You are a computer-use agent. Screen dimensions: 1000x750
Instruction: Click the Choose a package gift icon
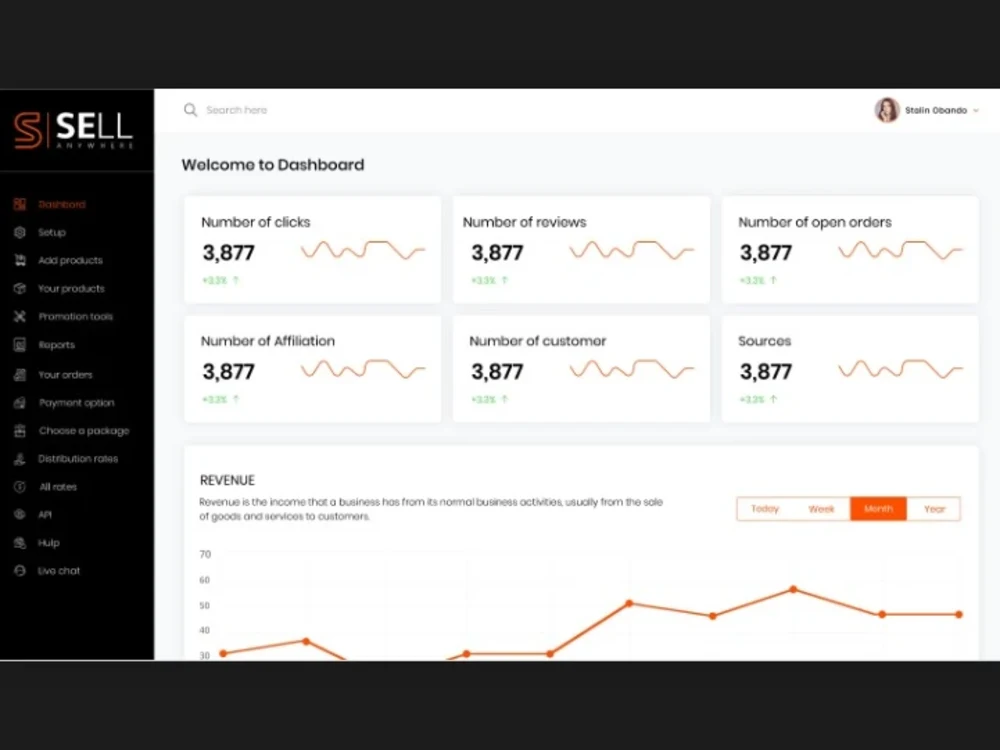coord(20,430)
